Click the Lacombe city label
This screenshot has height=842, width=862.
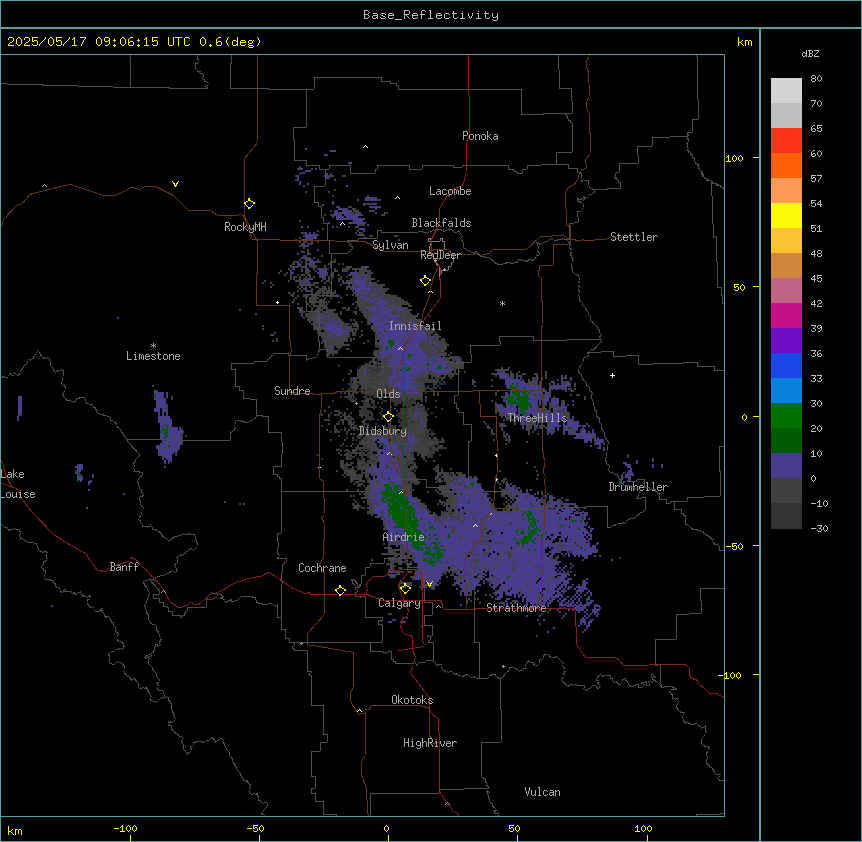tap(450, 191)
